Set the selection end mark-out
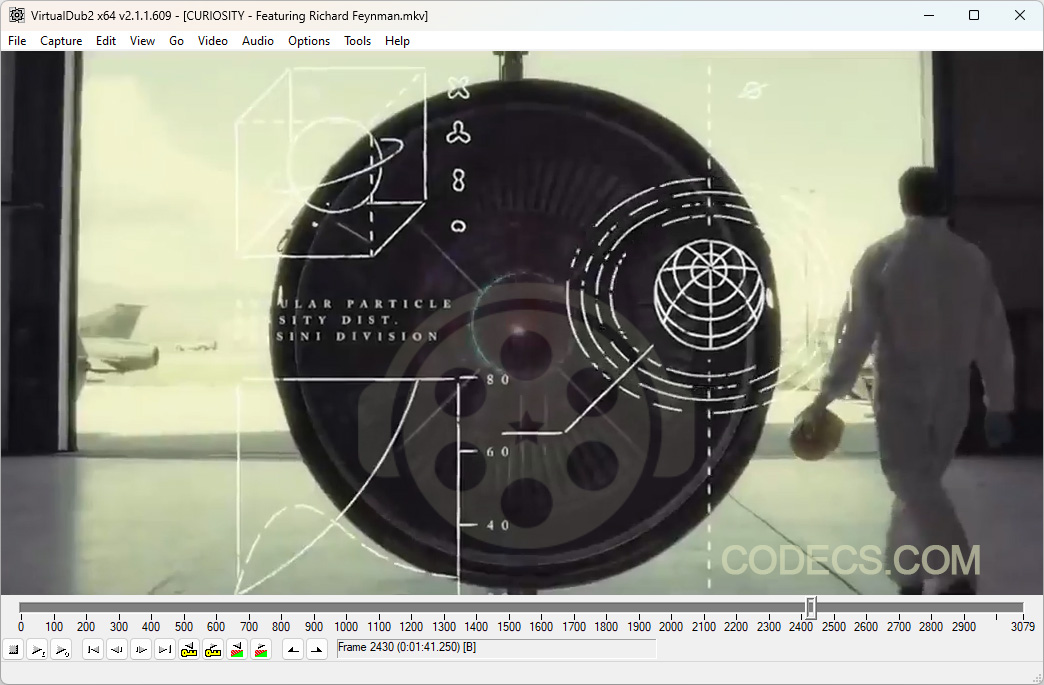 tap(317, 650)
